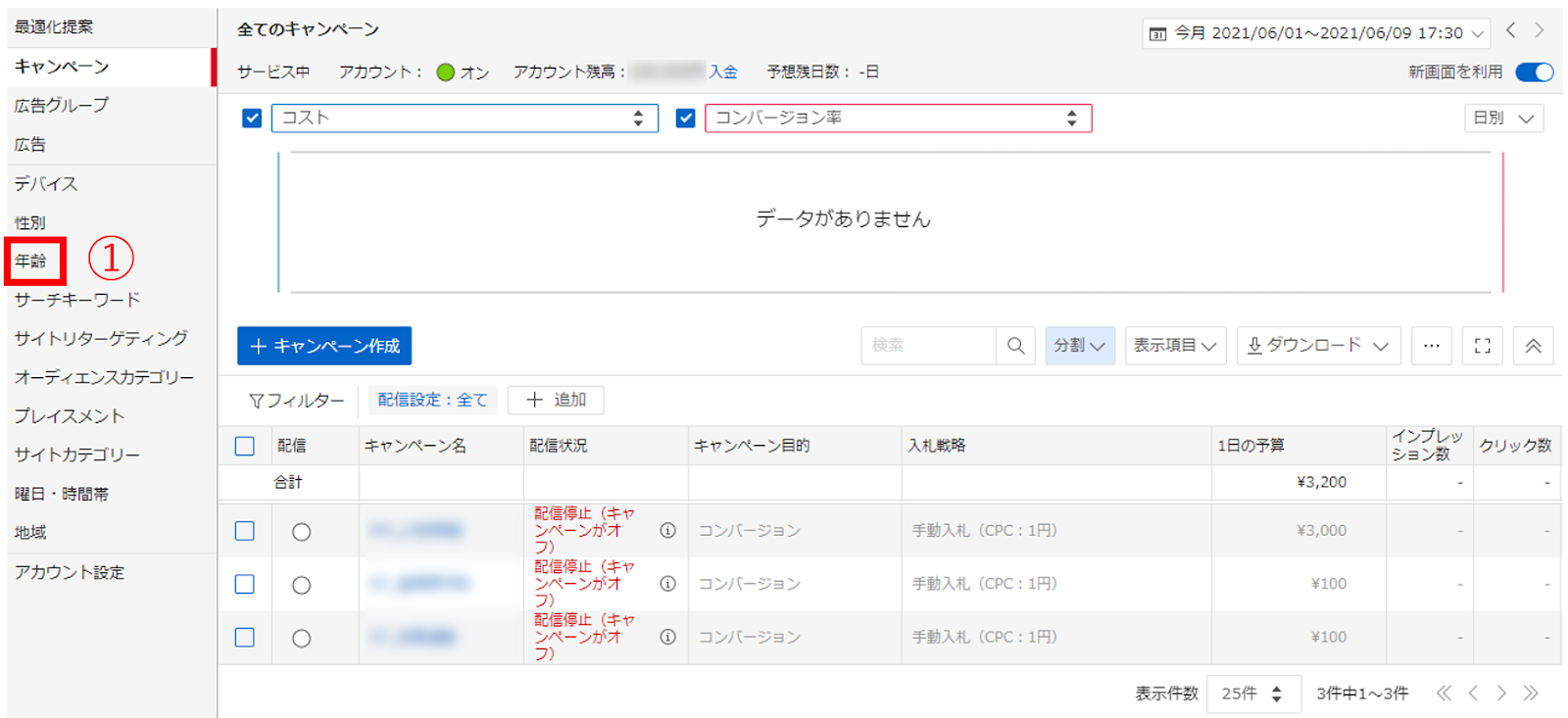
Task: Open 年齢 in the left sidebar
Action: (x=31, y=261)
